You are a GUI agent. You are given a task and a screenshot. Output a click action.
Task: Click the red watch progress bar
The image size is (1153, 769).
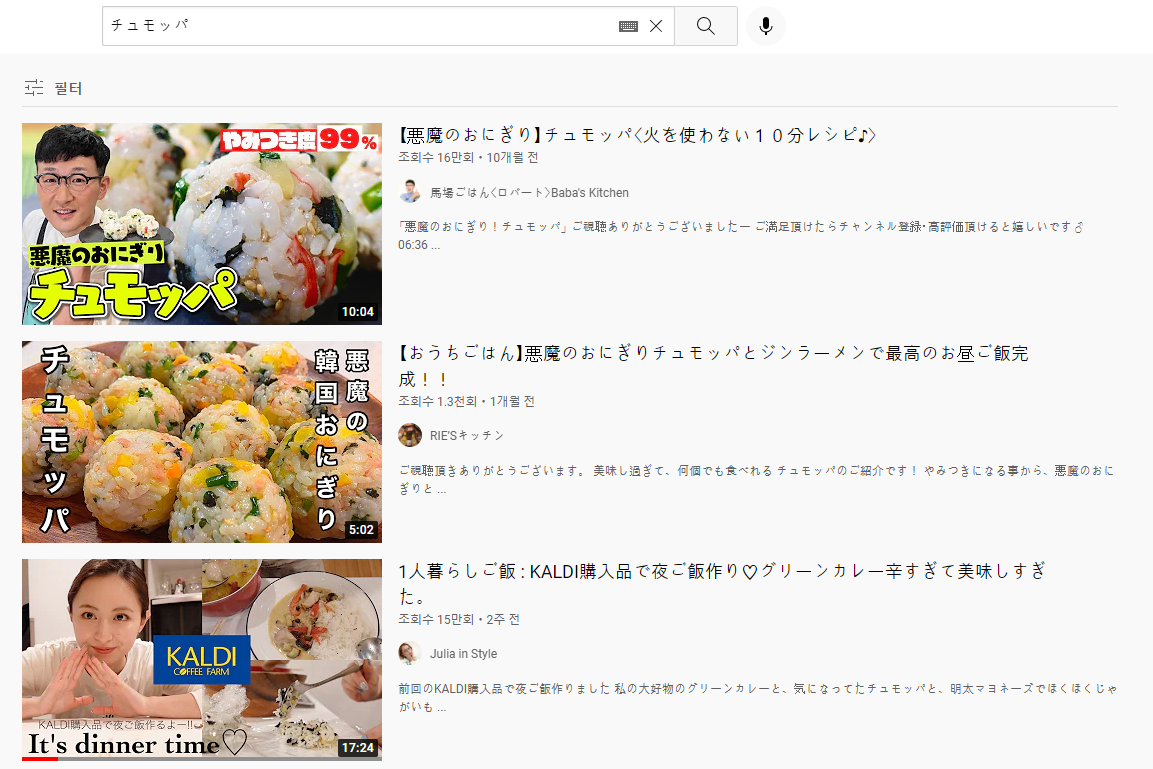click(x=40, y=759)
